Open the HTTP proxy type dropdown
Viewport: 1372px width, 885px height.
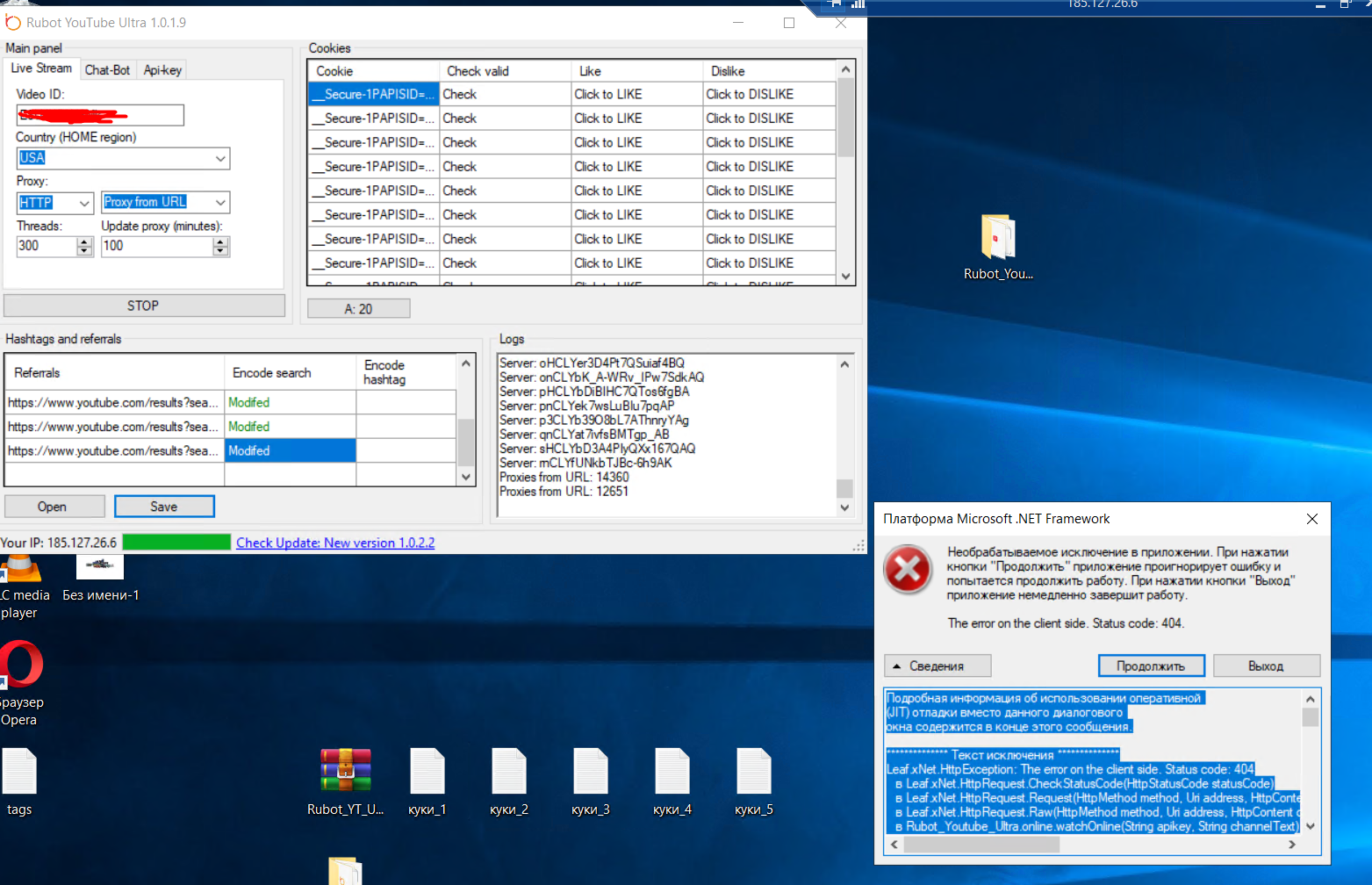(84, 203)
